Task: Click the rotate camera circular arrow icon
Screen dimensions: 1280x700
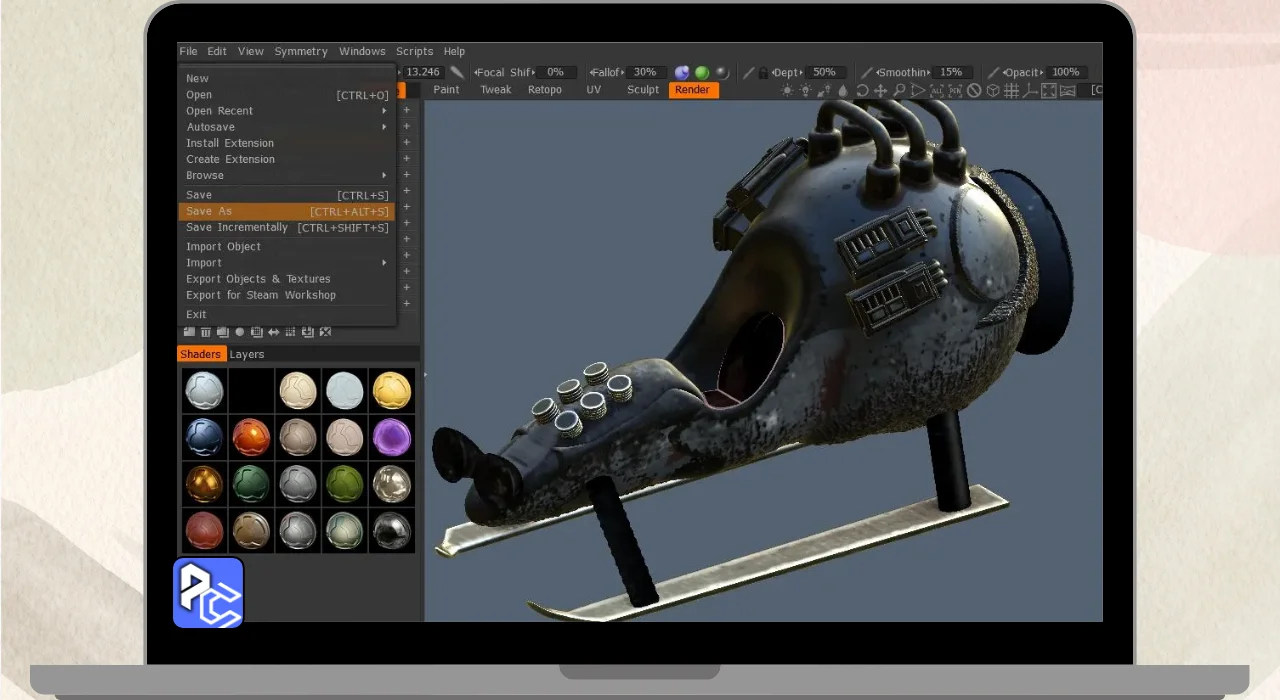Action: [862, 90]
